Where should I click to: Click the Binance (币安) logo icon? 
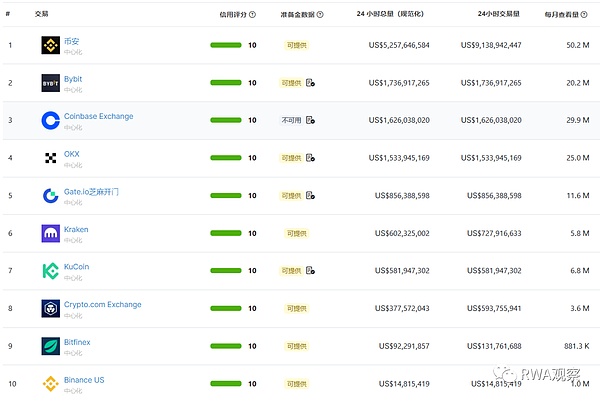(50, 45)
